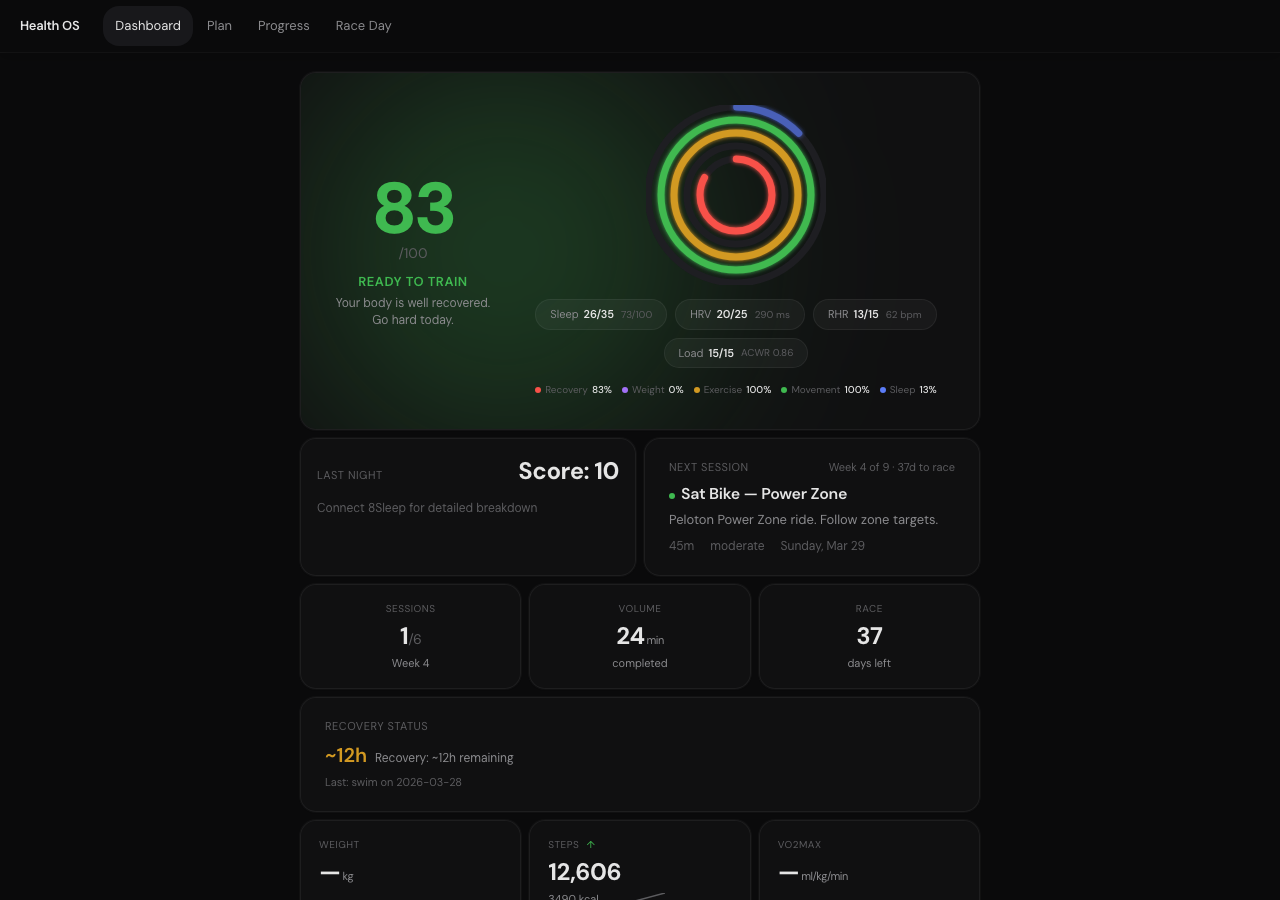Click the Steps count 12,606
The height and width of the screenshot is (900, 1280).
(584, 872)
